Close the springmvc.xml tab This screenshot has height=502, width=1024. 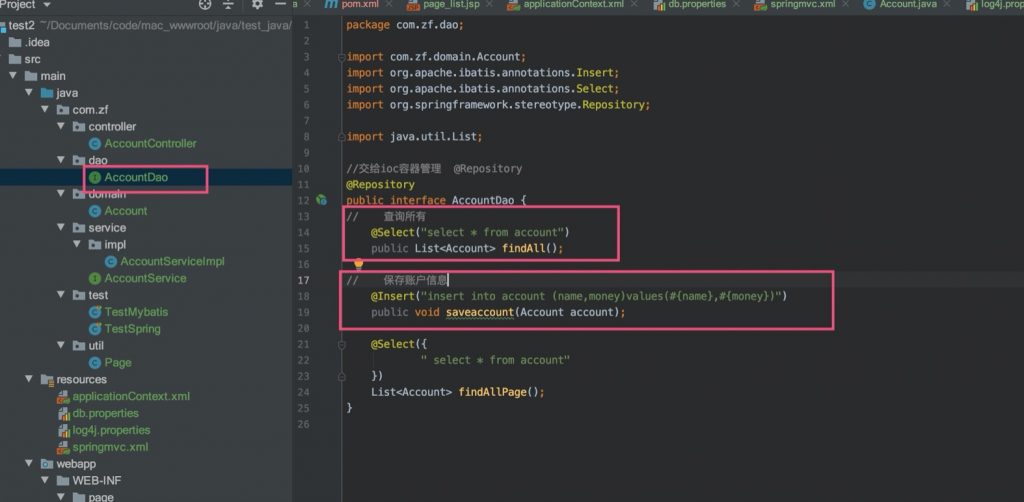pyautogui.click(x=846, y=5)
